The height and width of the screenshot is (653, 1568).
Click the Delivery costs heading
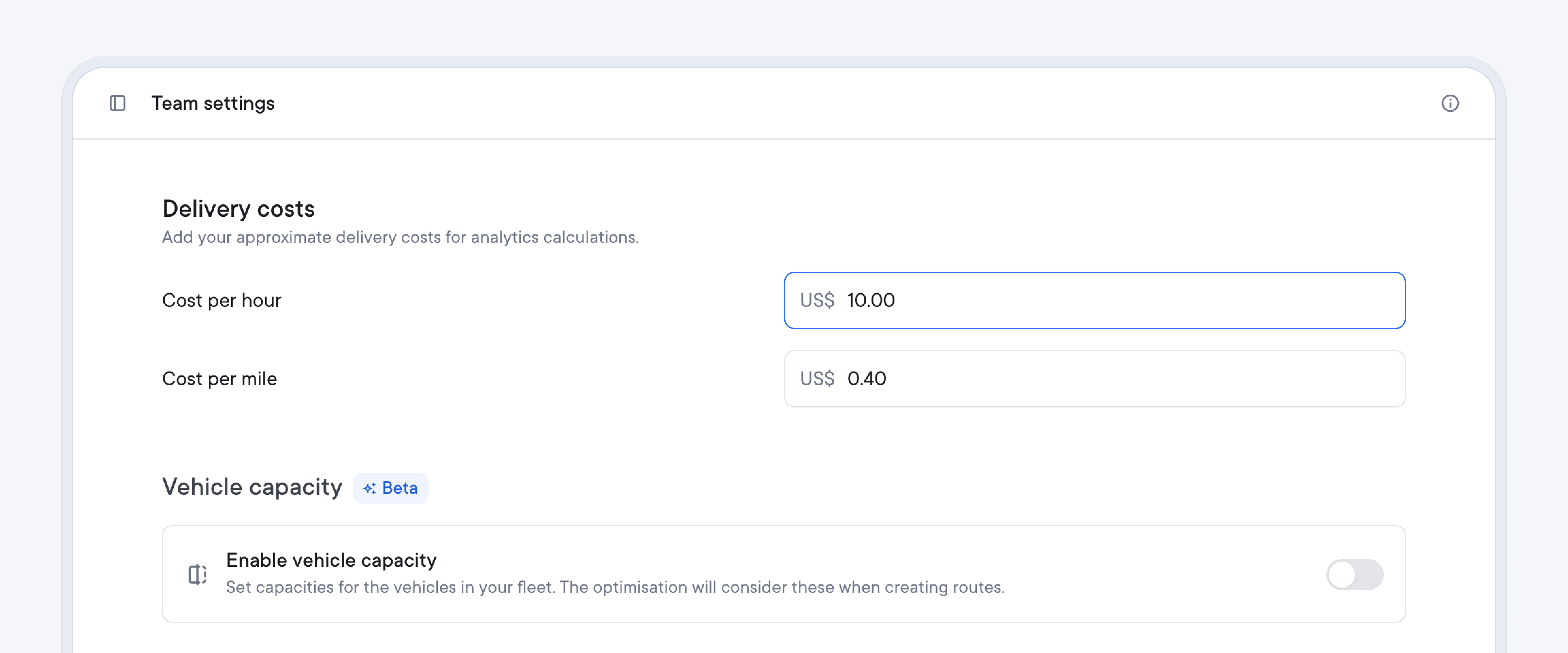(x=238, y=209)
